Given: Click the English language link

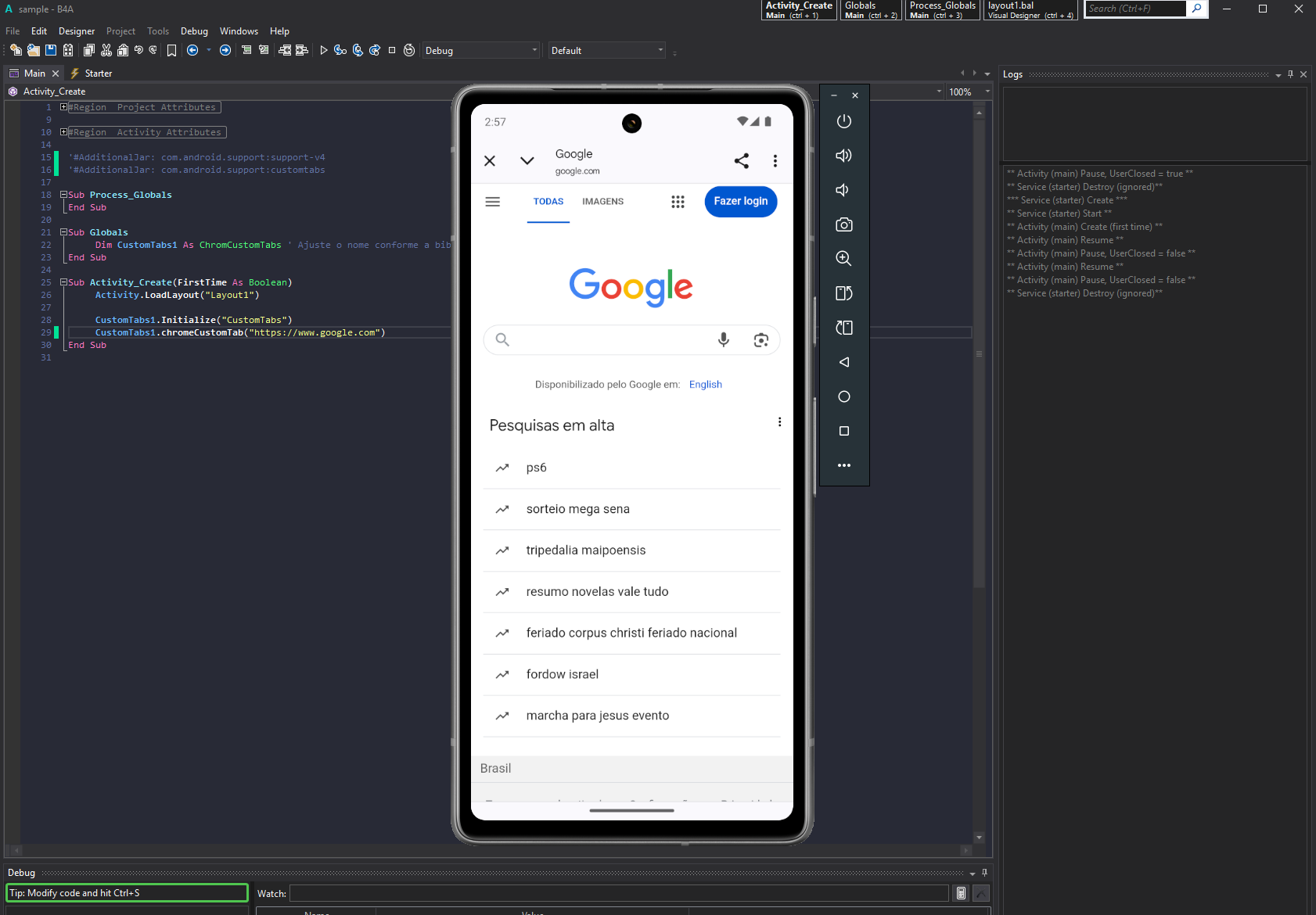Looking at the screenshot, I should tap(706, 385).
